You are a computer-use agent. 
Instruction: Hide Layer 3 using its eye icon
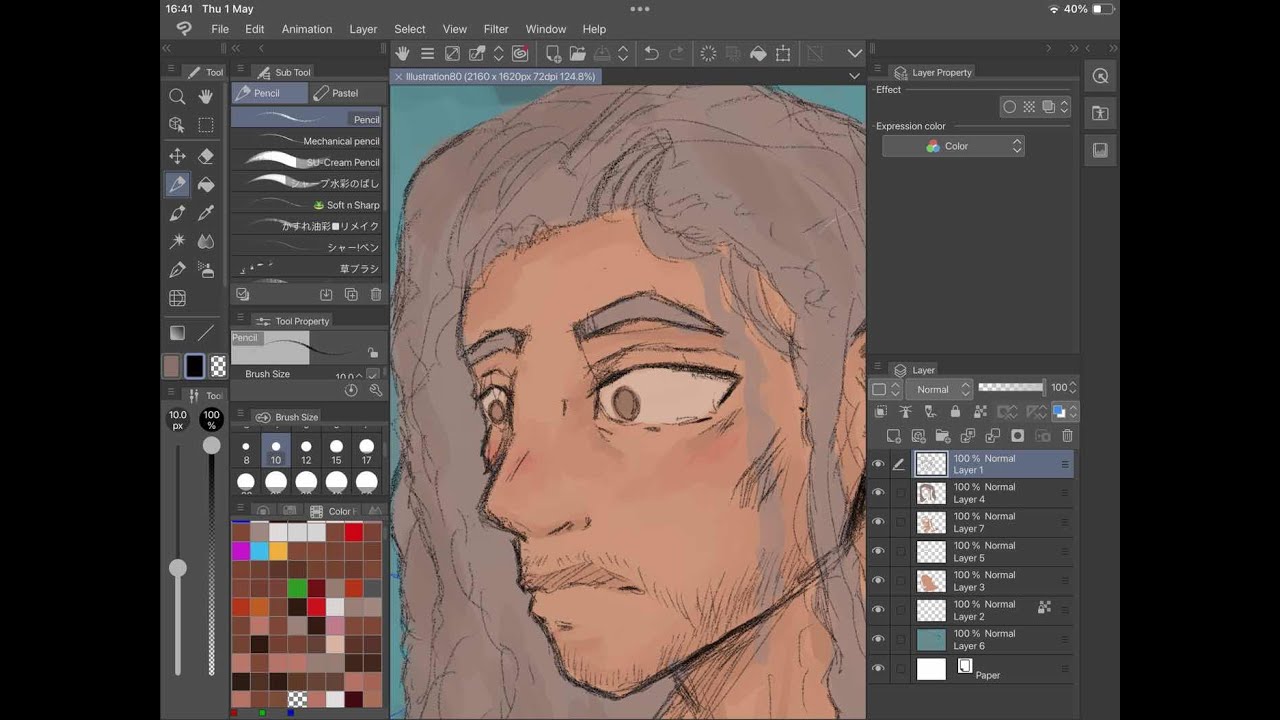(x=878, y=581)
